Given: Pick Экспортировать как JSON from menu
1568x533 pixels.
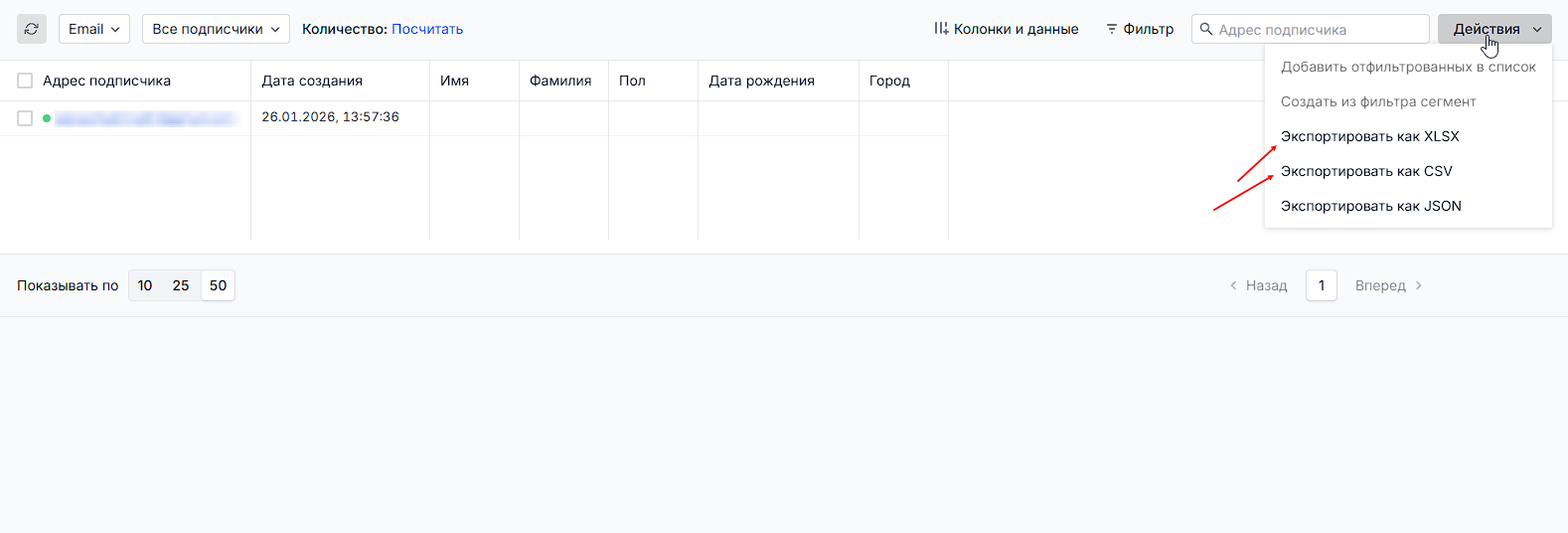Looking at the screenshot, I should tap(1370, 206).
